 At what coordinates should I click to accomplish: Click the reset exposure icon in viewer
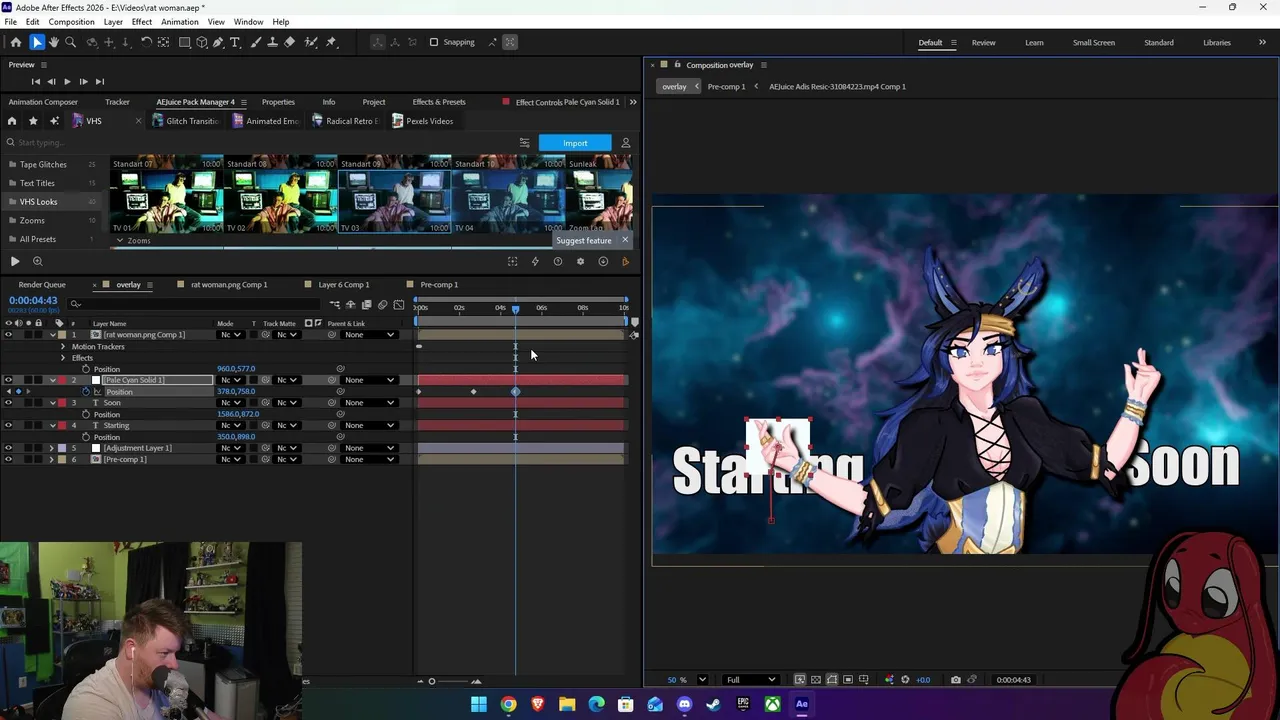click(x=906, y=680)
